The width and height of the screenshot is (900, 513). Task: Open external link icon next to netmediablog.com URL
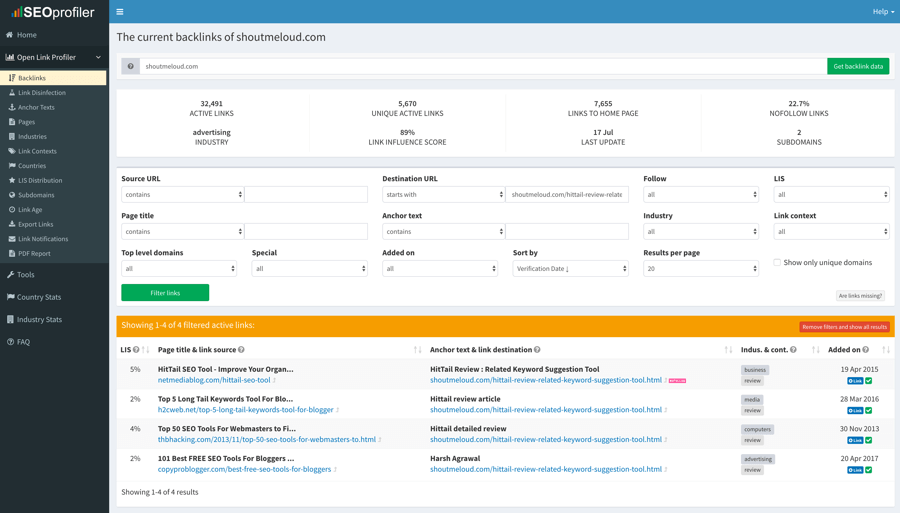(275, 381)
